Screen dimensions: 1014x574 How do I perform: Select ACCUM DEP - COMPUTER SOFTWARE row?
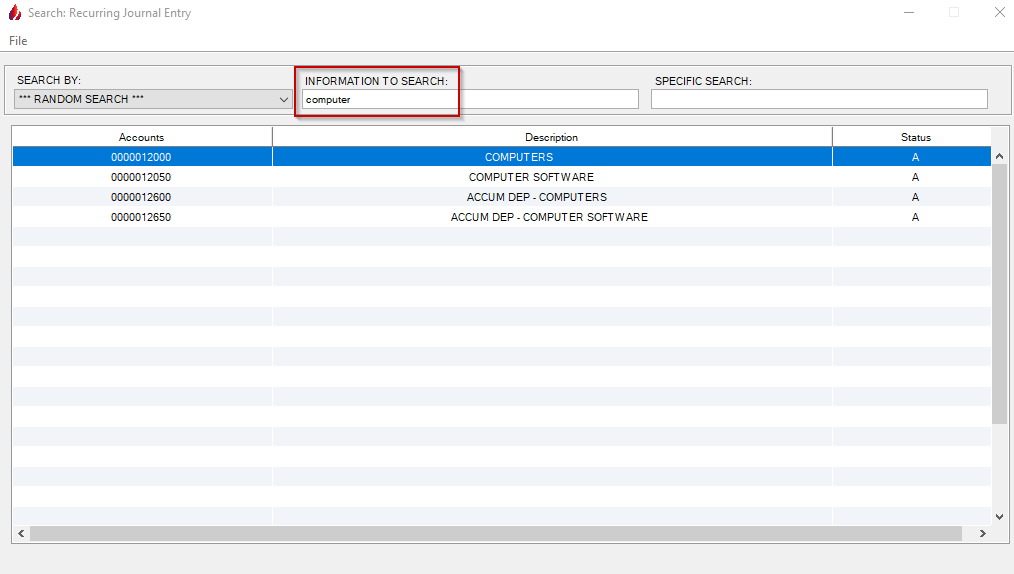point(549,217)
